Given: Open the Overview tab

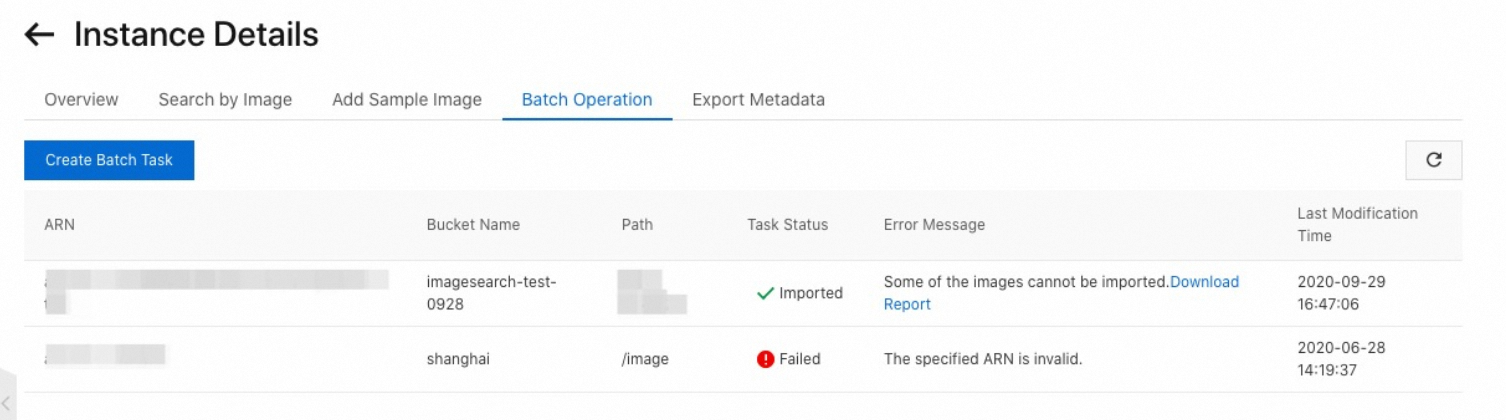Looking at the screenshot, I should tap(81, 100).
